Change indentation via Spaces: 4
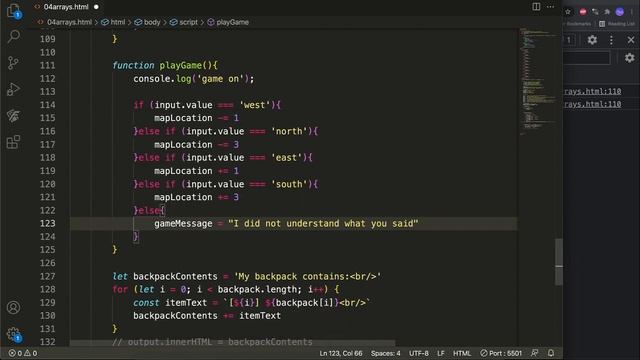This screenshot has height=360, width=640. (385, 353)
